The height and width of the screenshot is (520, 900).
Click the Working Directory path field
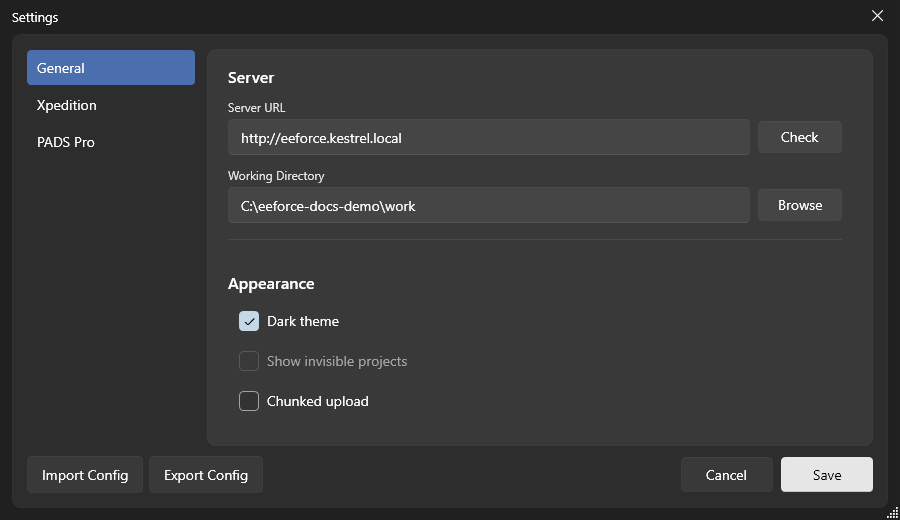pyautogui.click(x=488, y=205)
